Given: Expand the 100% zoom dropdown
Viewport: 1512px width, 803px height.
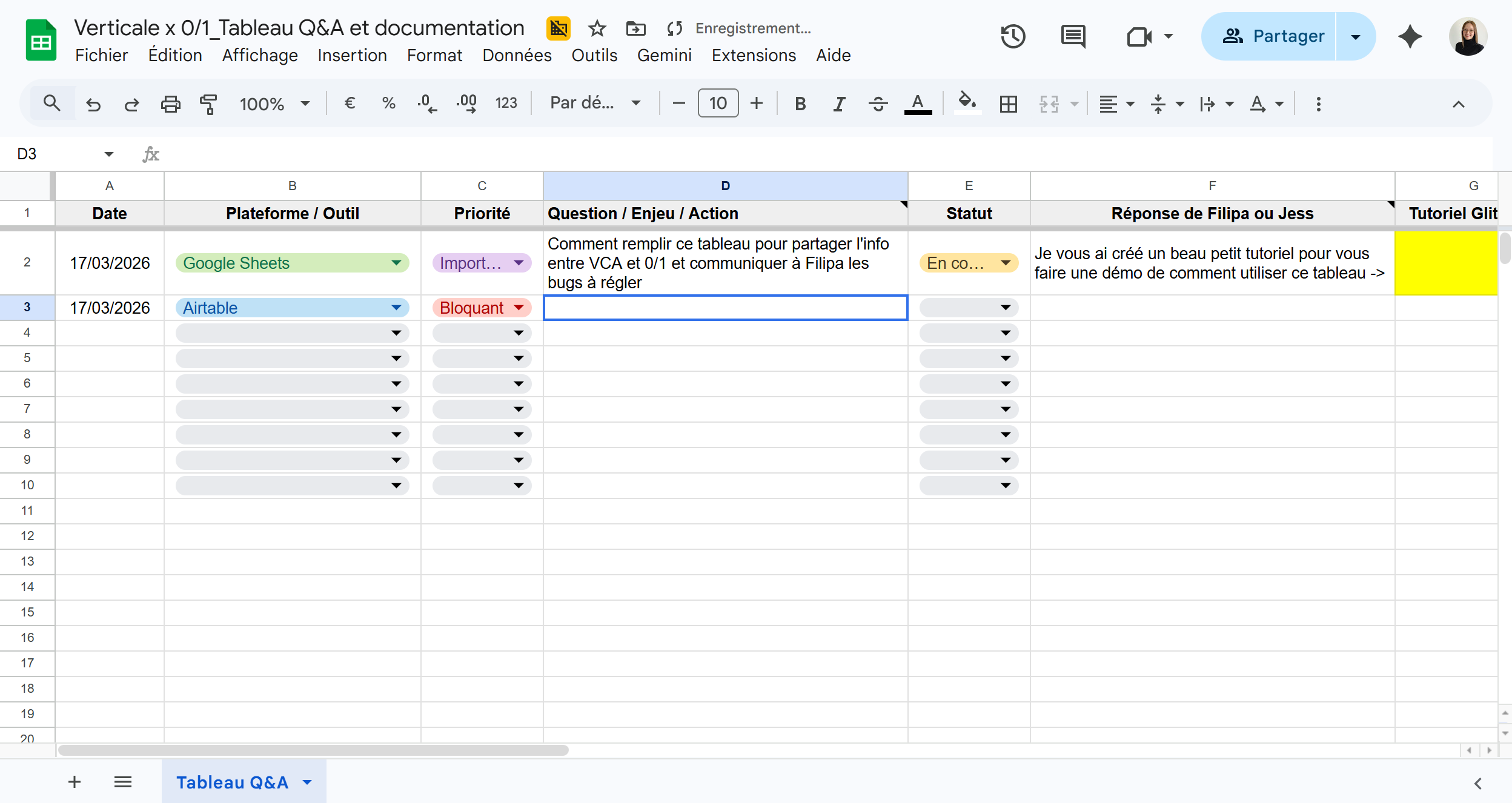Looking at the screenshot, I should click(x=305, y=104).
